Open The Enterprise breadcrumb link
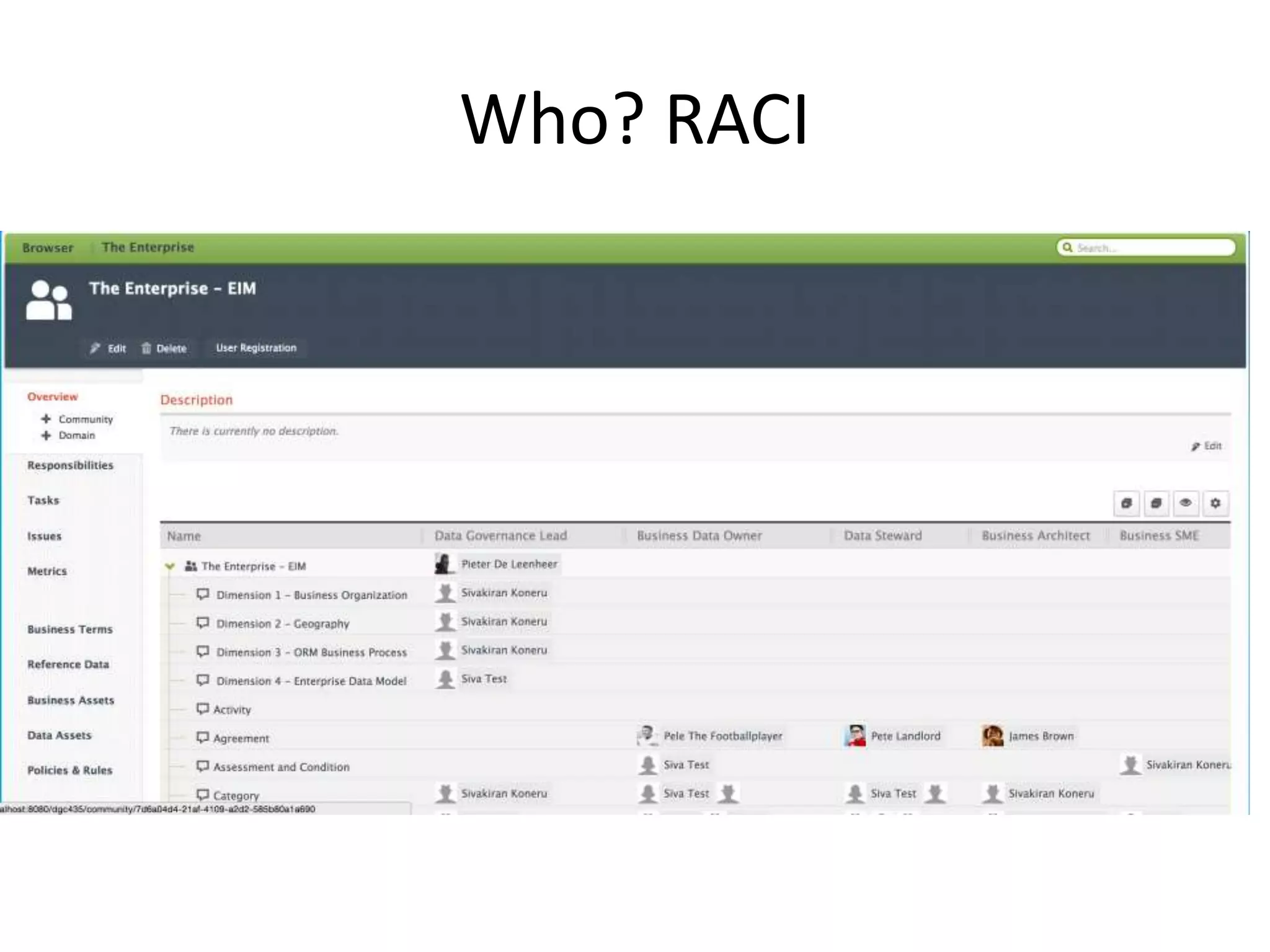This screenshot has width=1270, height=952. coord(148,247)
